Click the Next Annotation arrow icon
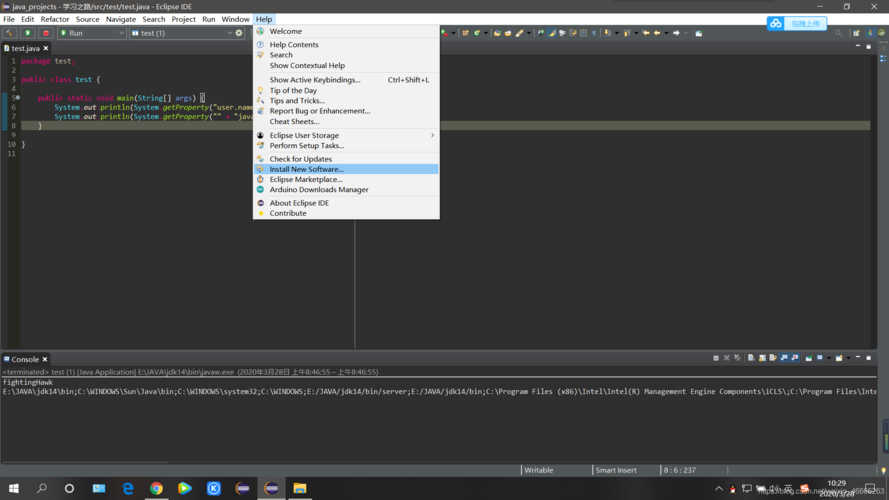Screen dimensions: 889x500 [607, 33]
